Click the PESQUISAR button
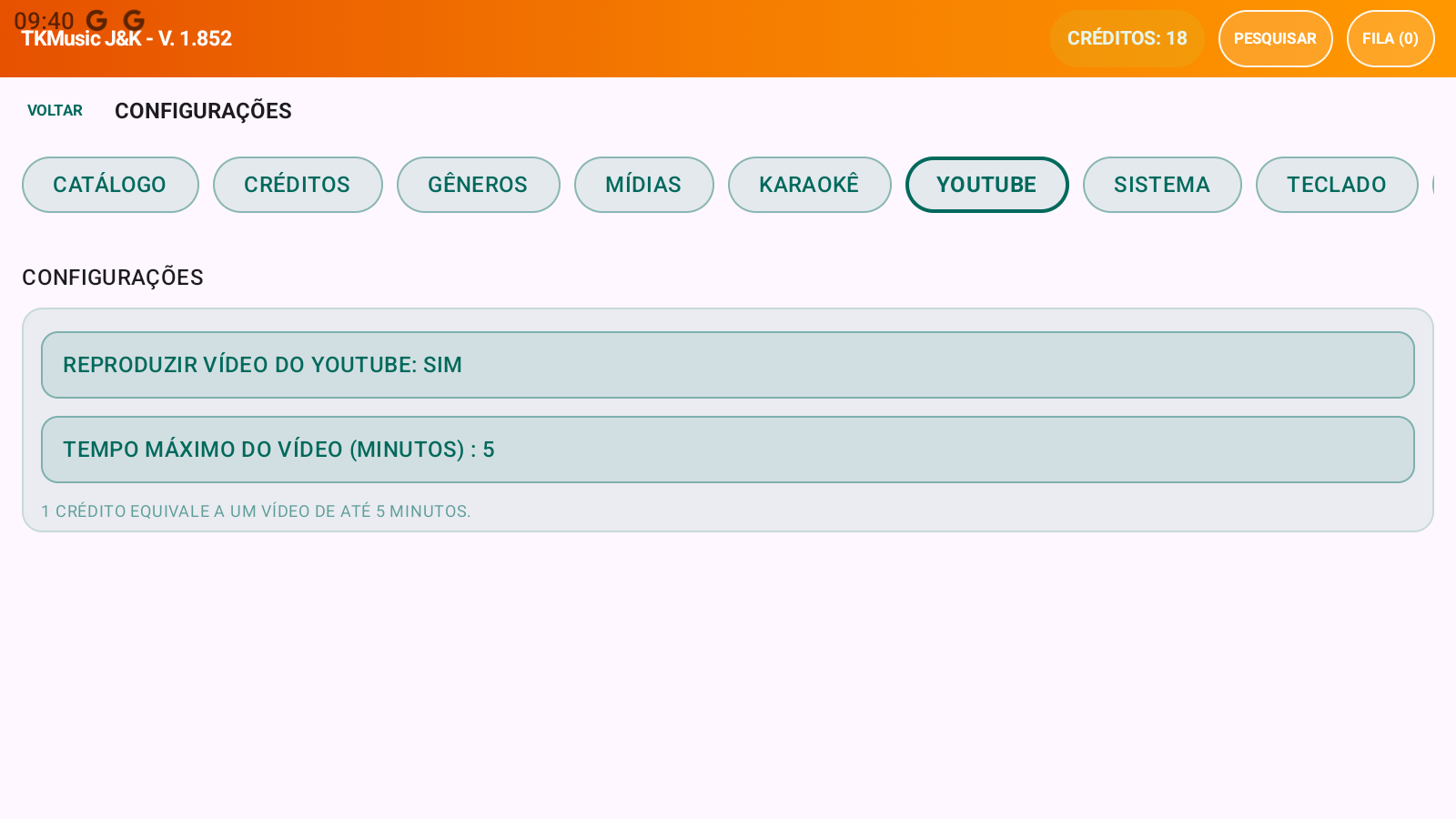The width and height of the screenshot is (1456, 819). [1275, 38]
